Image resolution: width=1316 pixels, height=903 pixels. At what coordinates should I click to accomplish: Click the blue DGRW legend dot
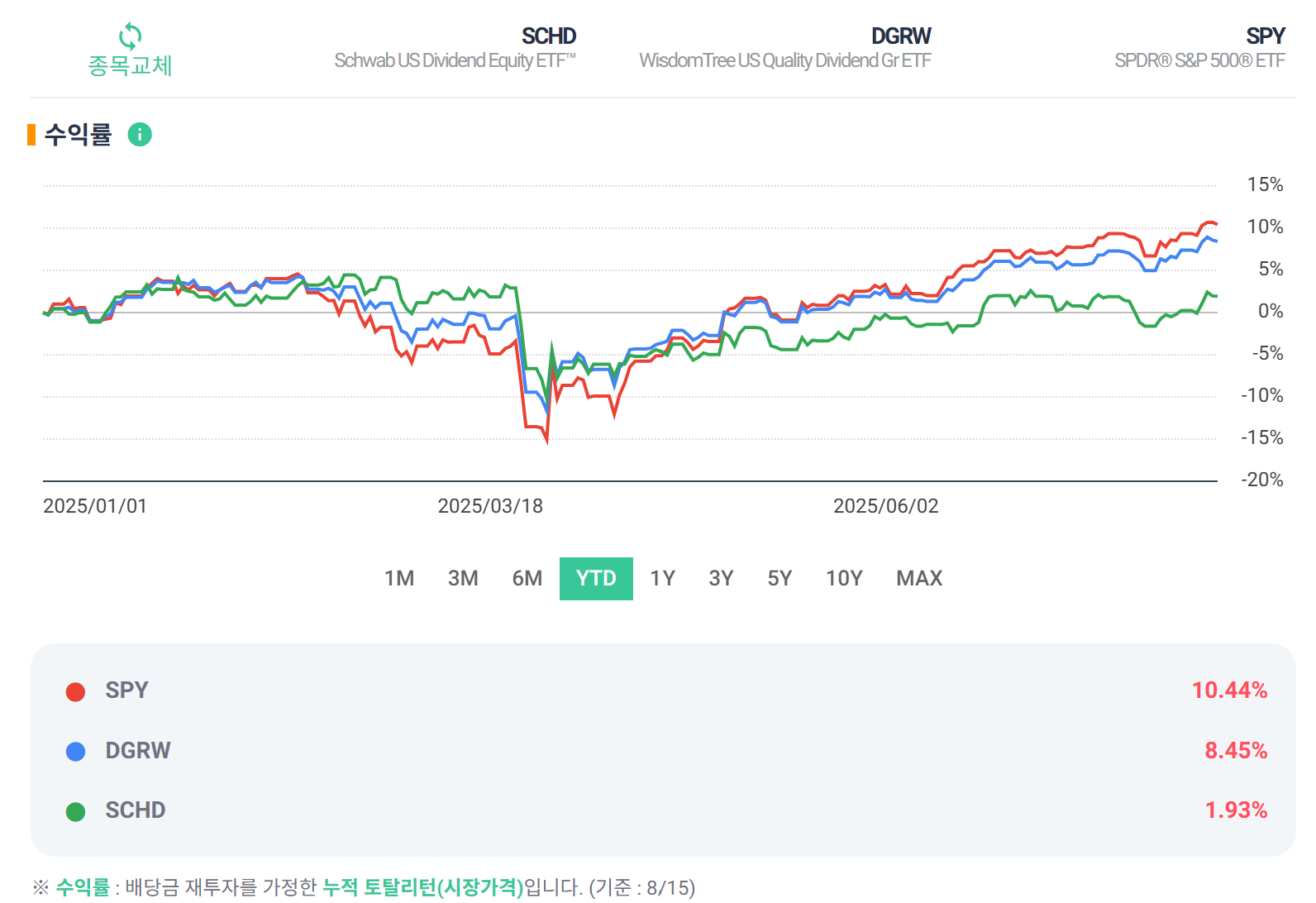click(x=75, y=752)
